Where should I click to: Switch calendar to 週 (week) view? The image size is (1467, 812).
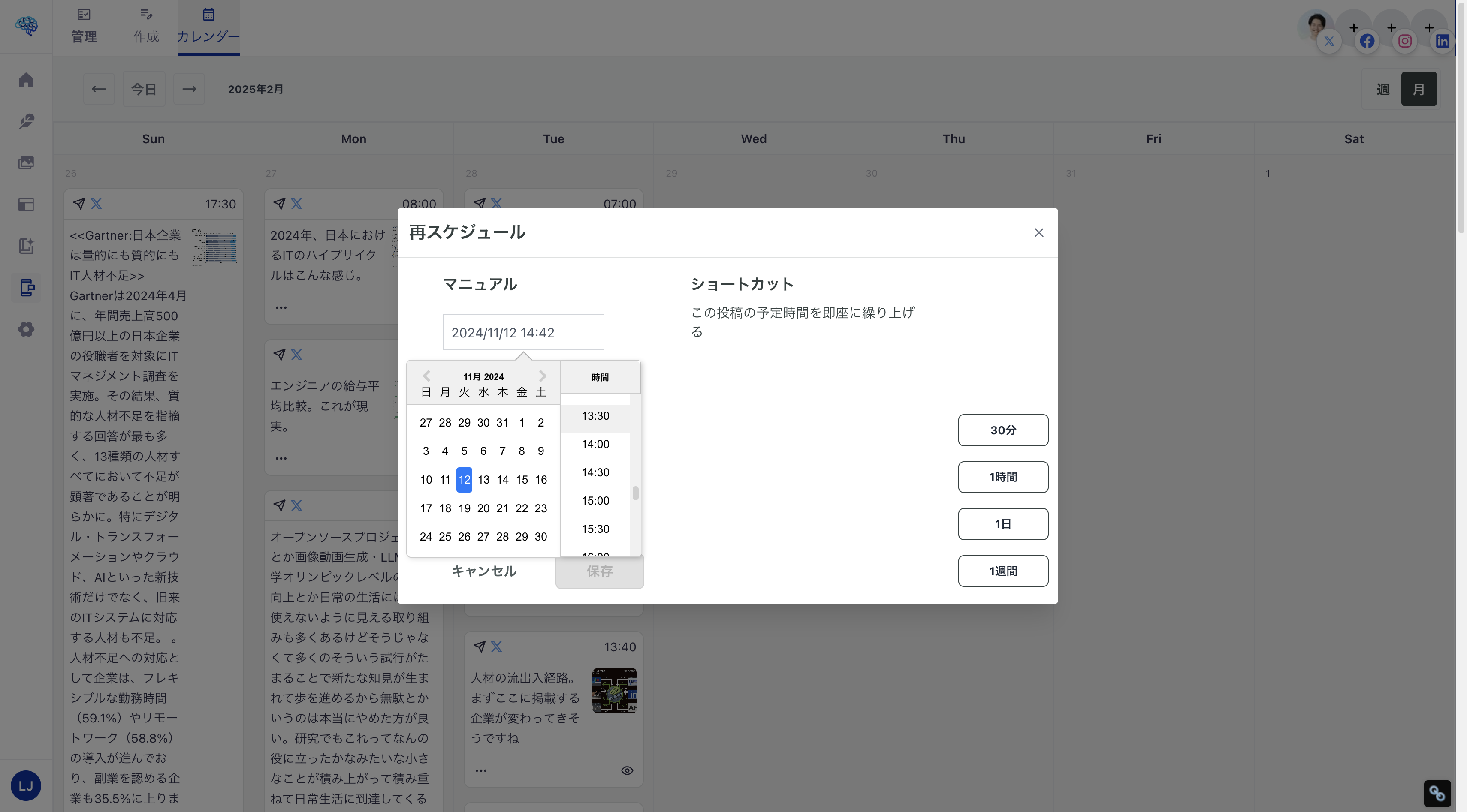pyautogui.click(x=1383, y=89)
